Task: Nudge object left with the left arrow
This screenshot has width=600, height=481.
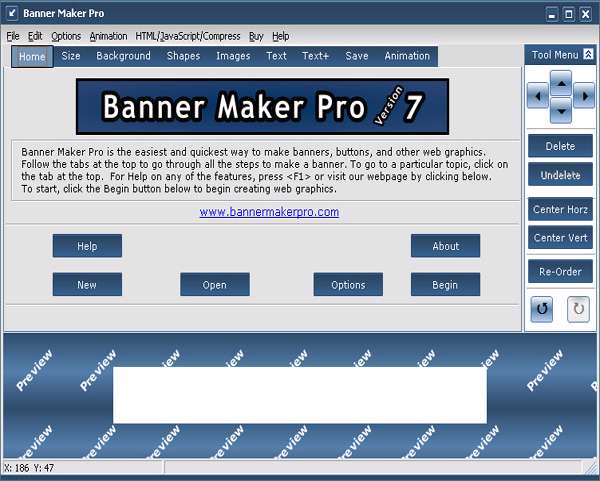Action: coord(538,96)
